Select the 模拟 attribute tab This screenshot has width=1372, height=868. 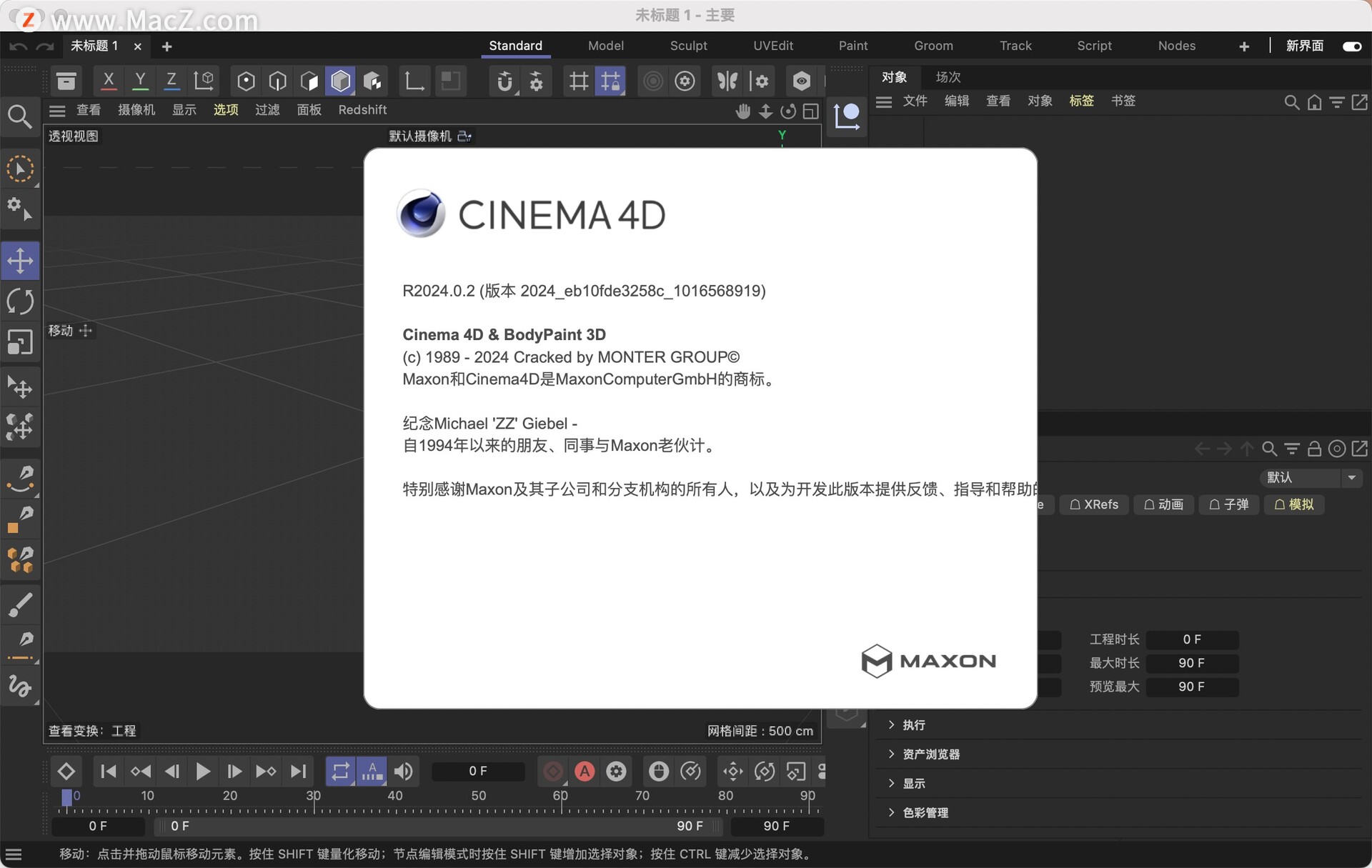click(1294, 504)
